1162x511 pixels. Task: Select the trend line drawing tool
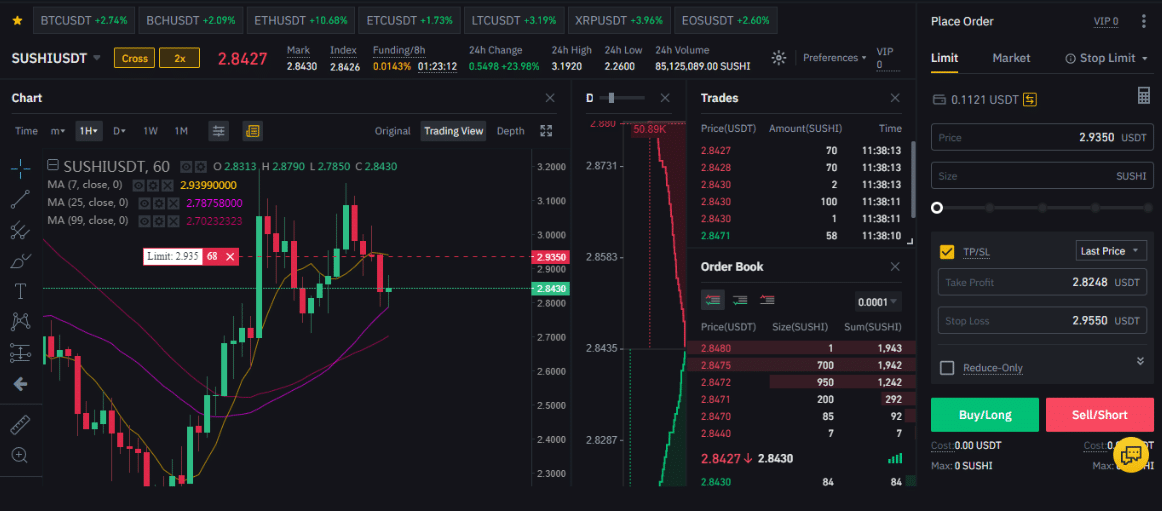[21, 198]
